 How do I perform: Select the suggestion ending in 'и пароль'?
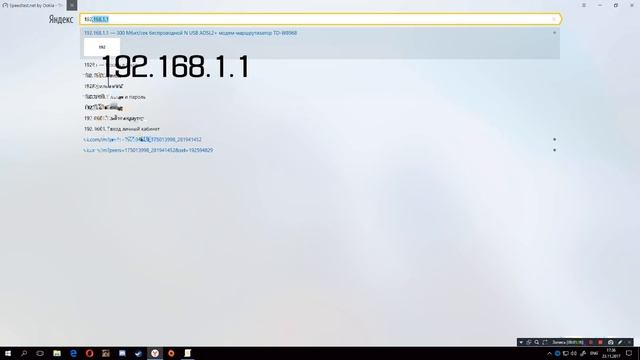[x=115, y=97]
